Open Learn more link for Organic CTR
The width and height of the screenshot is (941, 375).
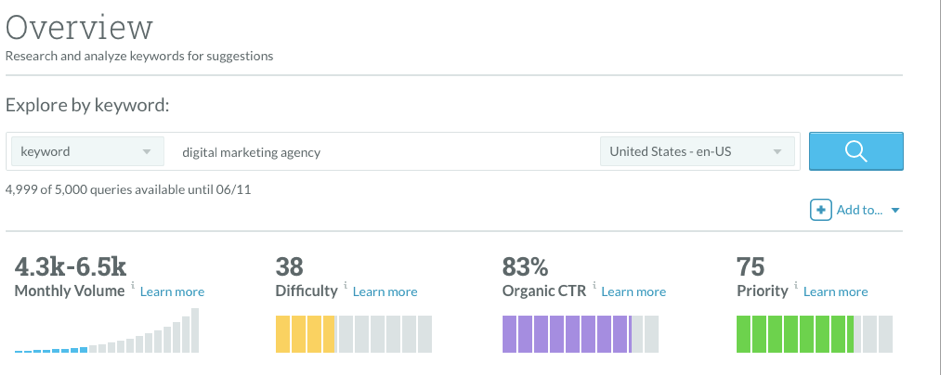(634, 292)
